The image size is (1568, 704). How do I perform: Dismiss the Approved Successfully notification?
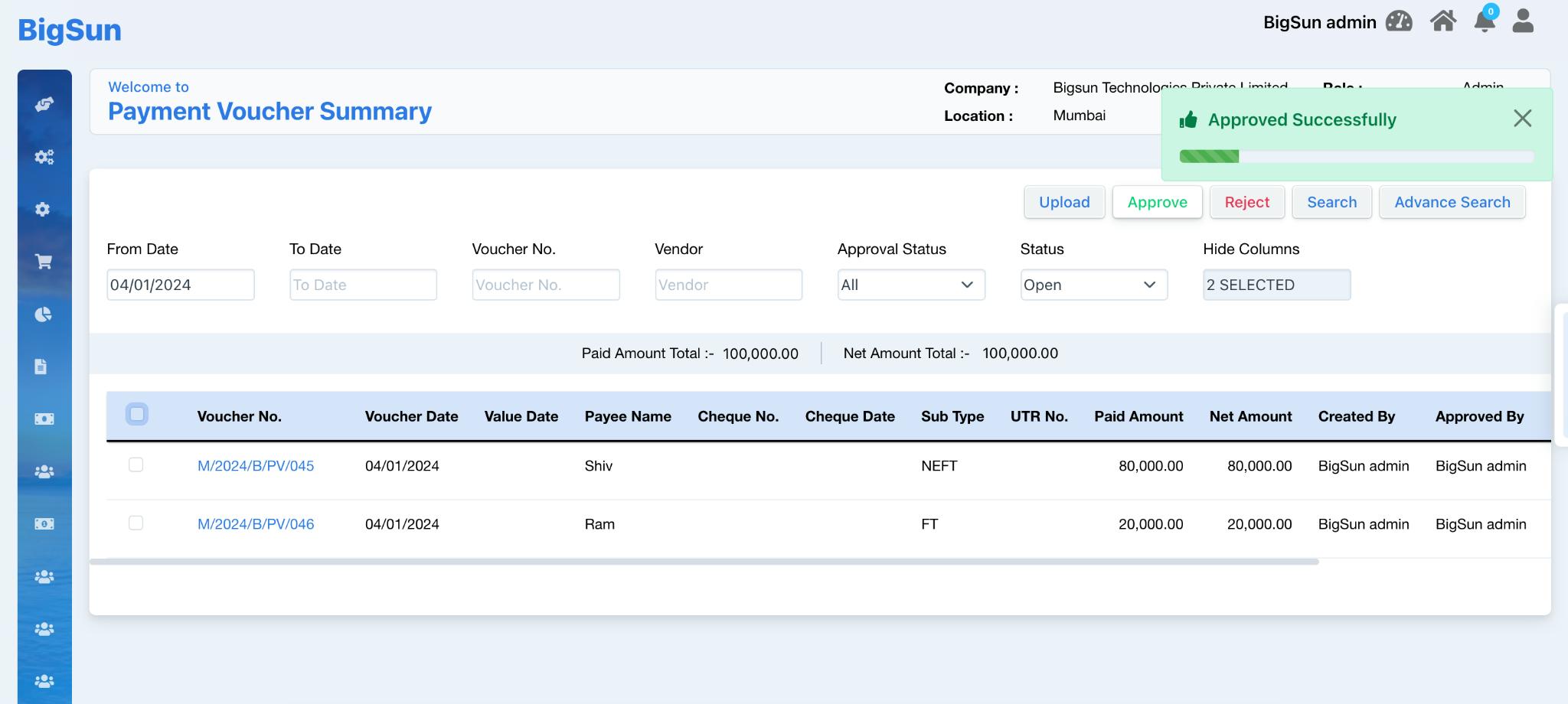(1522, 118)
